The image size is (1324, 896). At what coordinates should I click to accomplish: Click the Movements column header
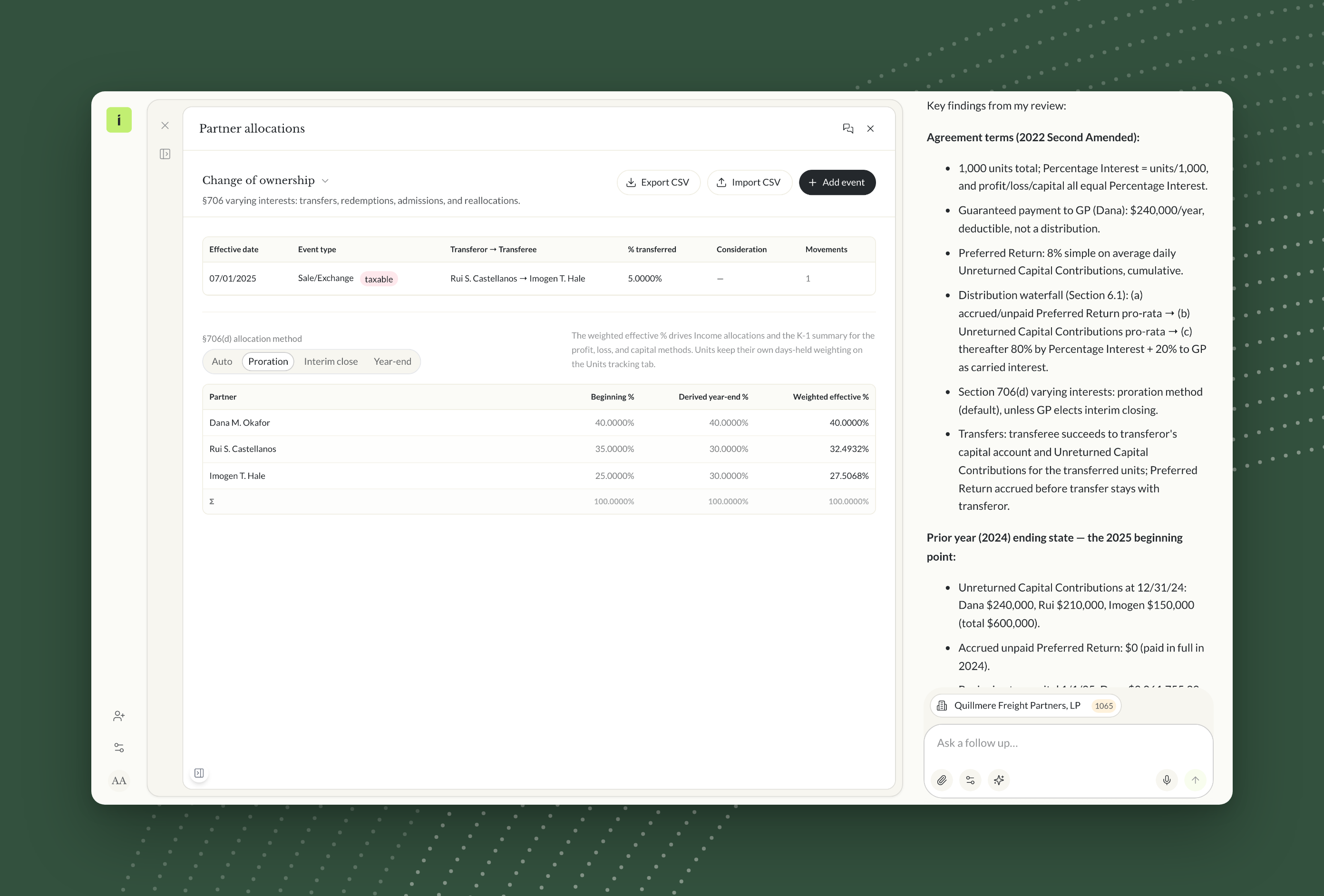(x=826, y=250)
